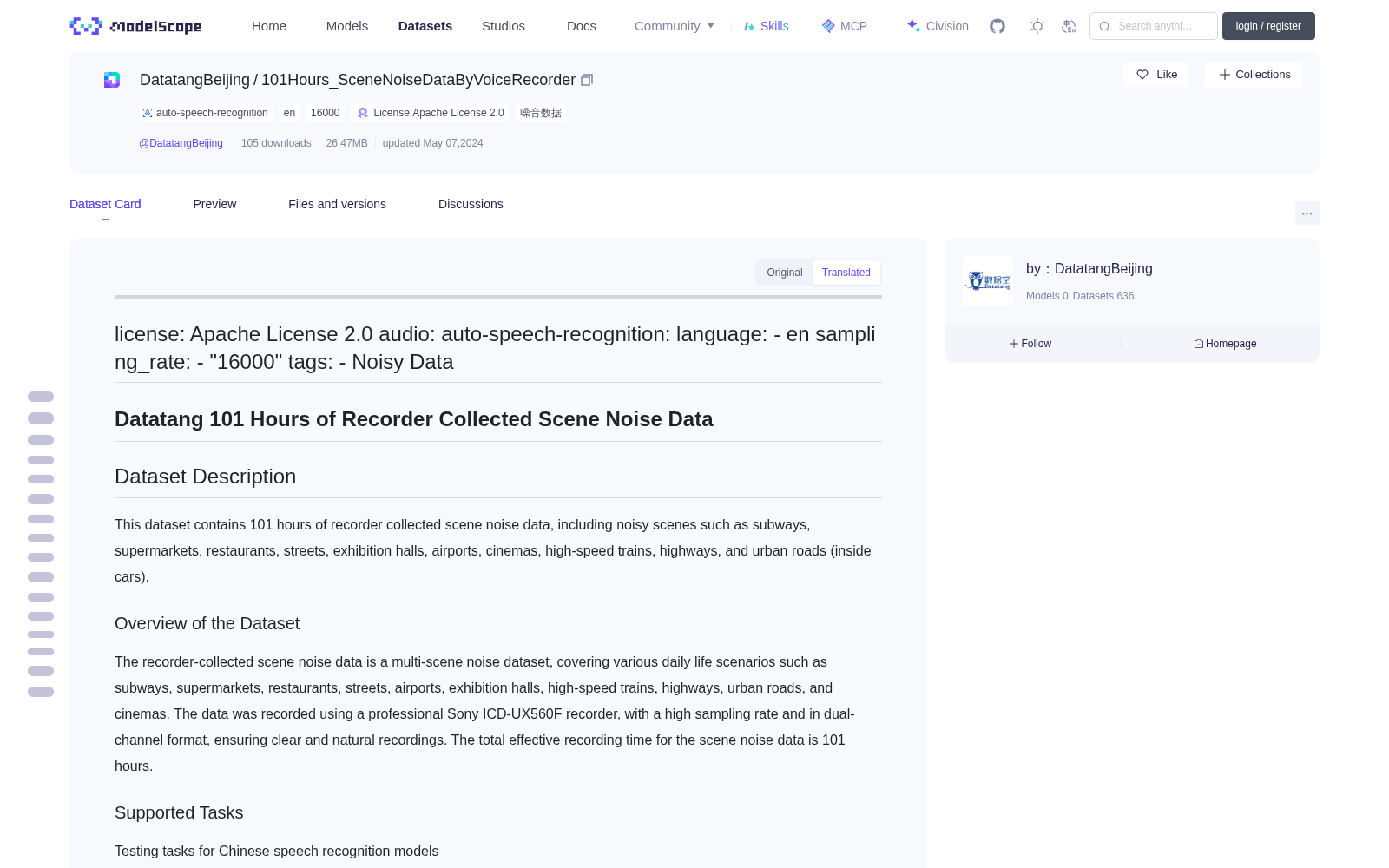Go to Home

point(269,26)
